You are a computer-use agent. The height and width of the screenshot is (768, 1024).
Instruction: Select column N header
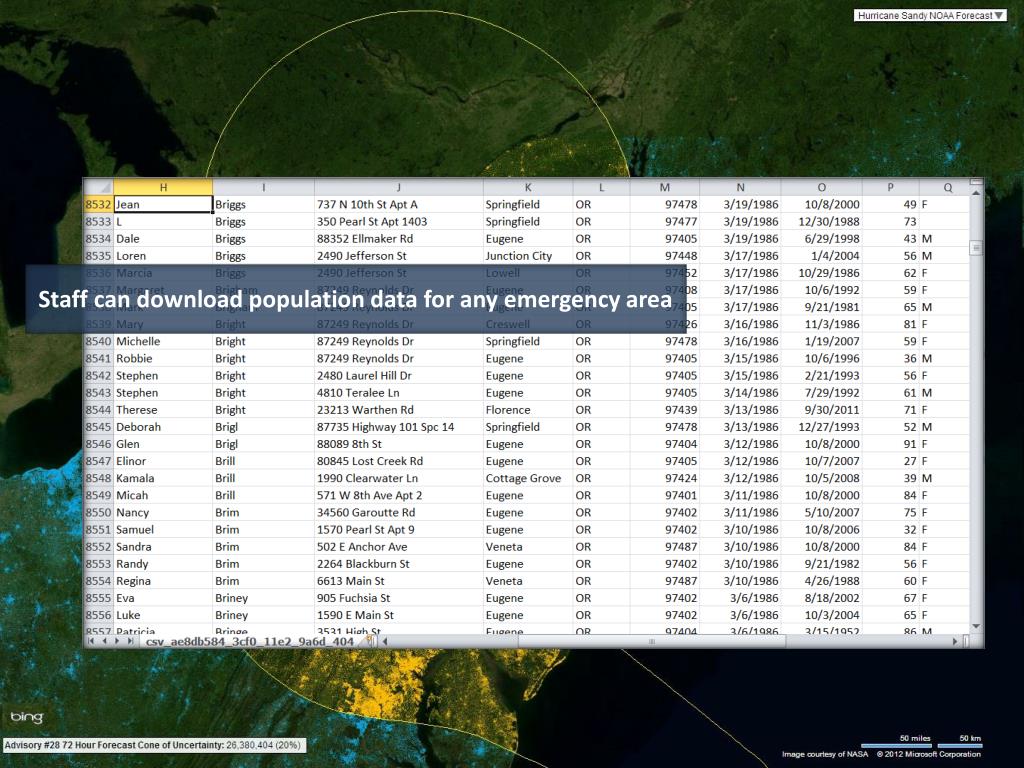click(x=740, y=187)
